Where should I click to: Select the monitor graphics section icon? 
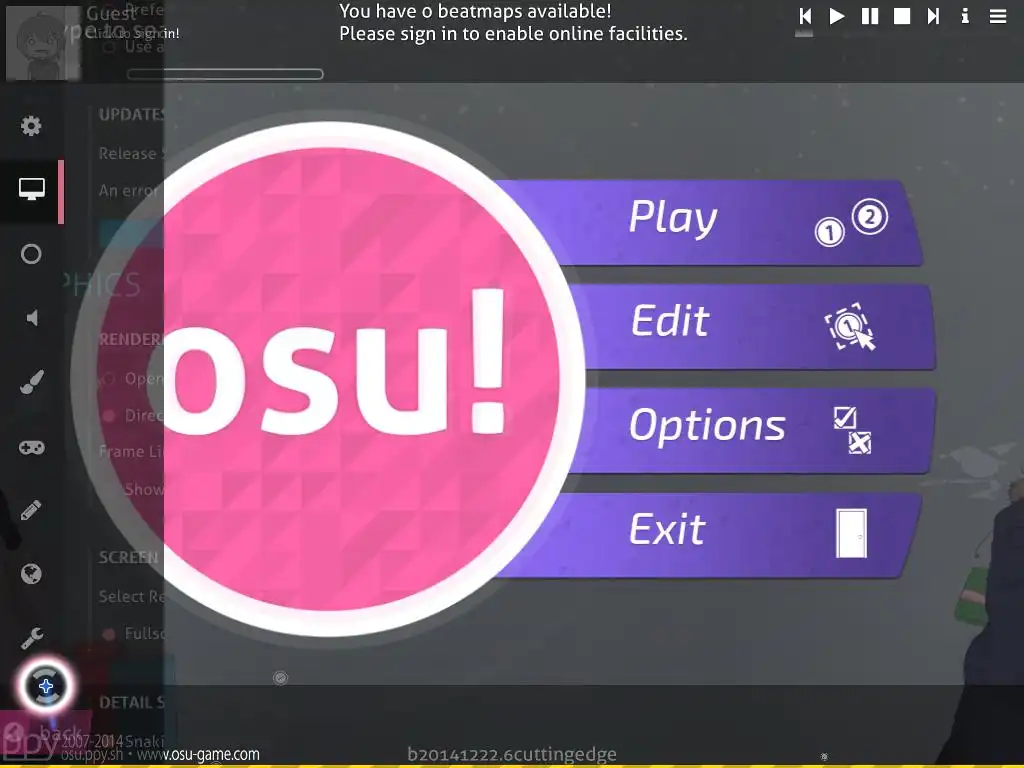(31, 189)
